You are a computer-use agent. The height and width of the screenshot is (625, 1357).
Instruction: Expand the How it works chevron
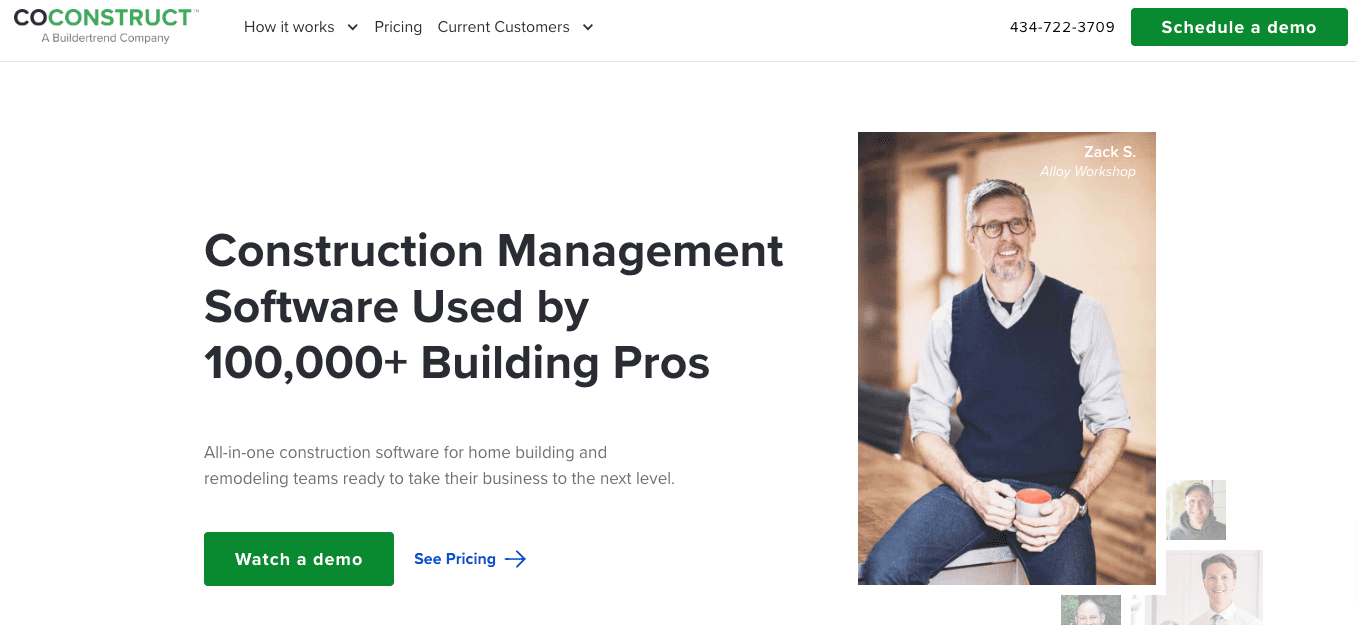click(352, 27)
